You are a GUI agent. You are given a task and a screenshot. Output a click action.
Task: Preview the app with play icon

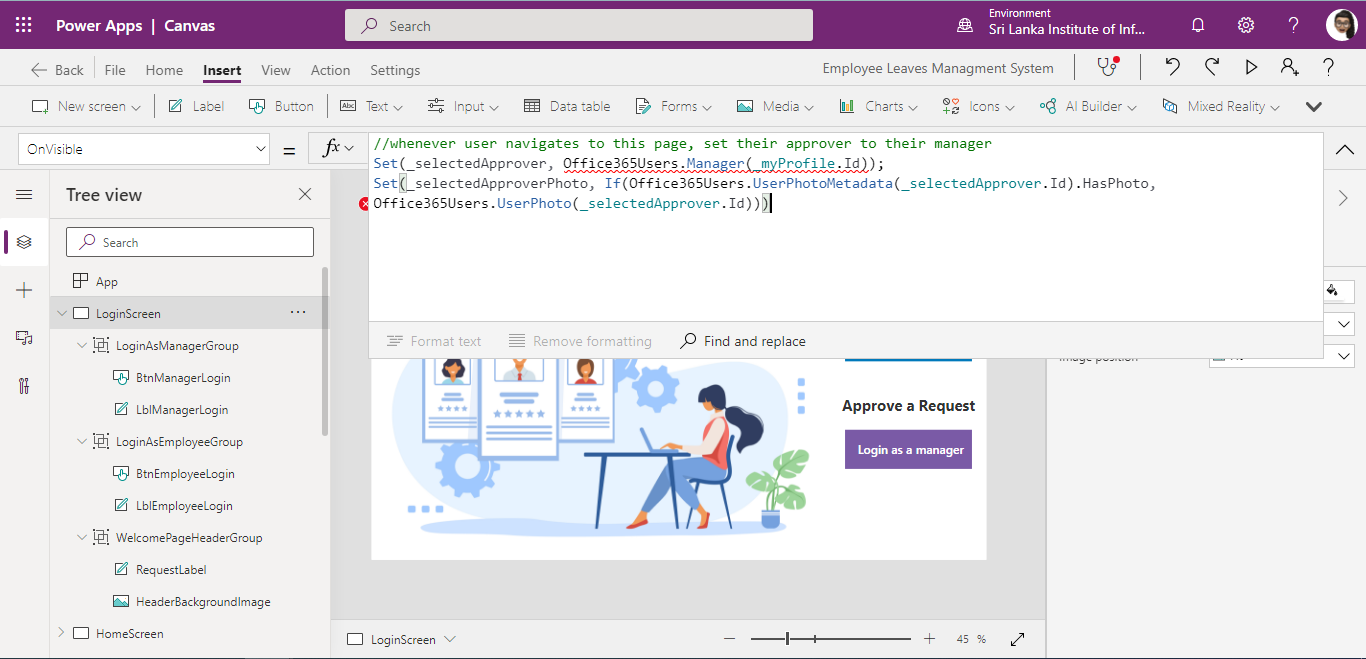1251,67
